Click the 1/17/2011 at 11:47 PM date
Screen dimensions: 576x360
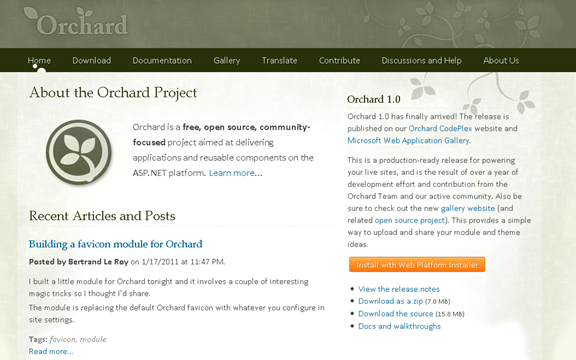pyautogui.click(x=183, y=262)
